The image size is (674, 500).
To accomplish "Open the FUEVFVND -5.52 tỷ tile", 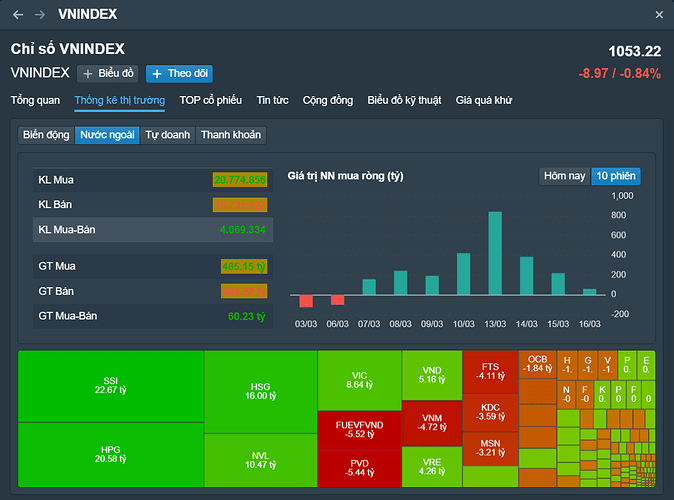I will [x=359, y=430].
